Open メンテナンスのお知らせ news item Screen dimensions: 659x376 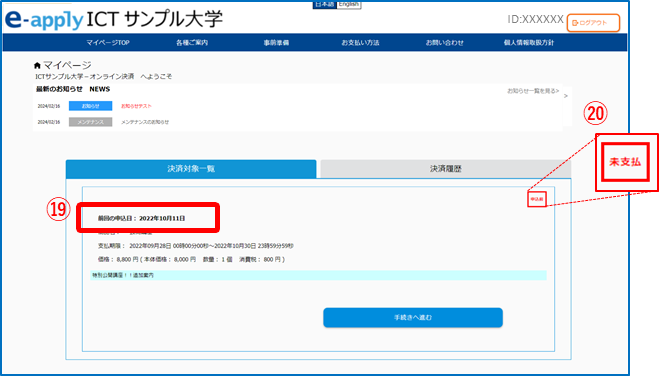click(145, 122)
